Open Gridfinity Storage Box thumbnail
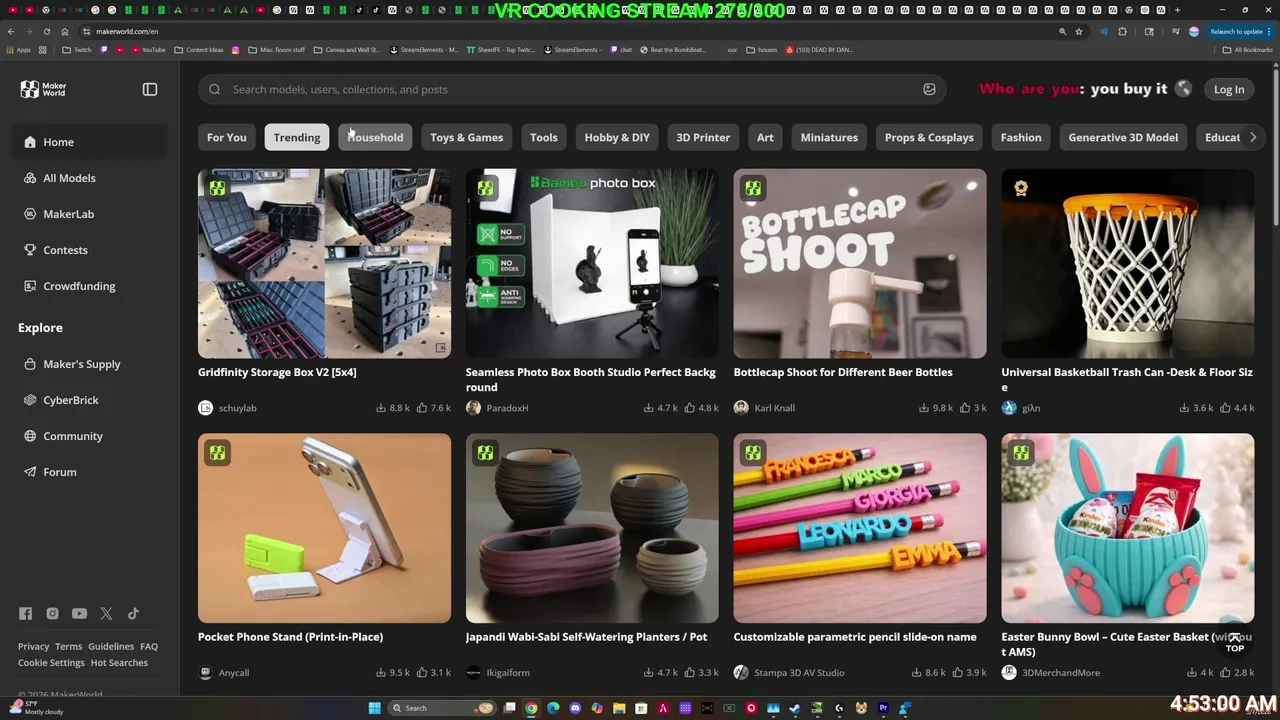 point(324,263)
